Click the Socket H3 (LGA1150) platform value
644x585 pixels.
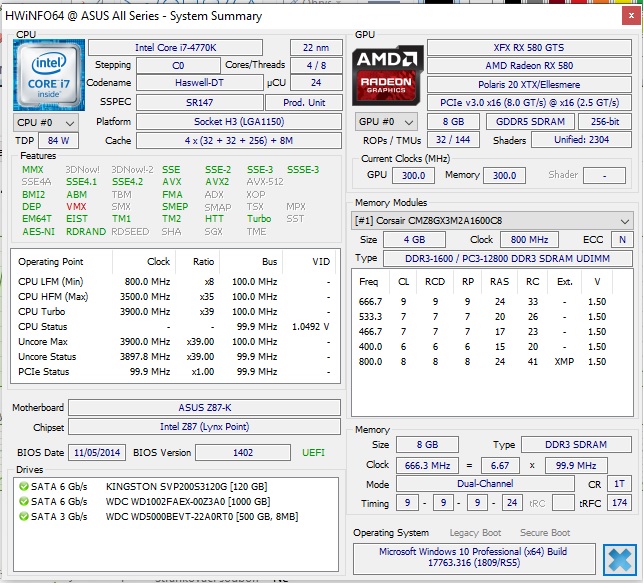(239, 122)
